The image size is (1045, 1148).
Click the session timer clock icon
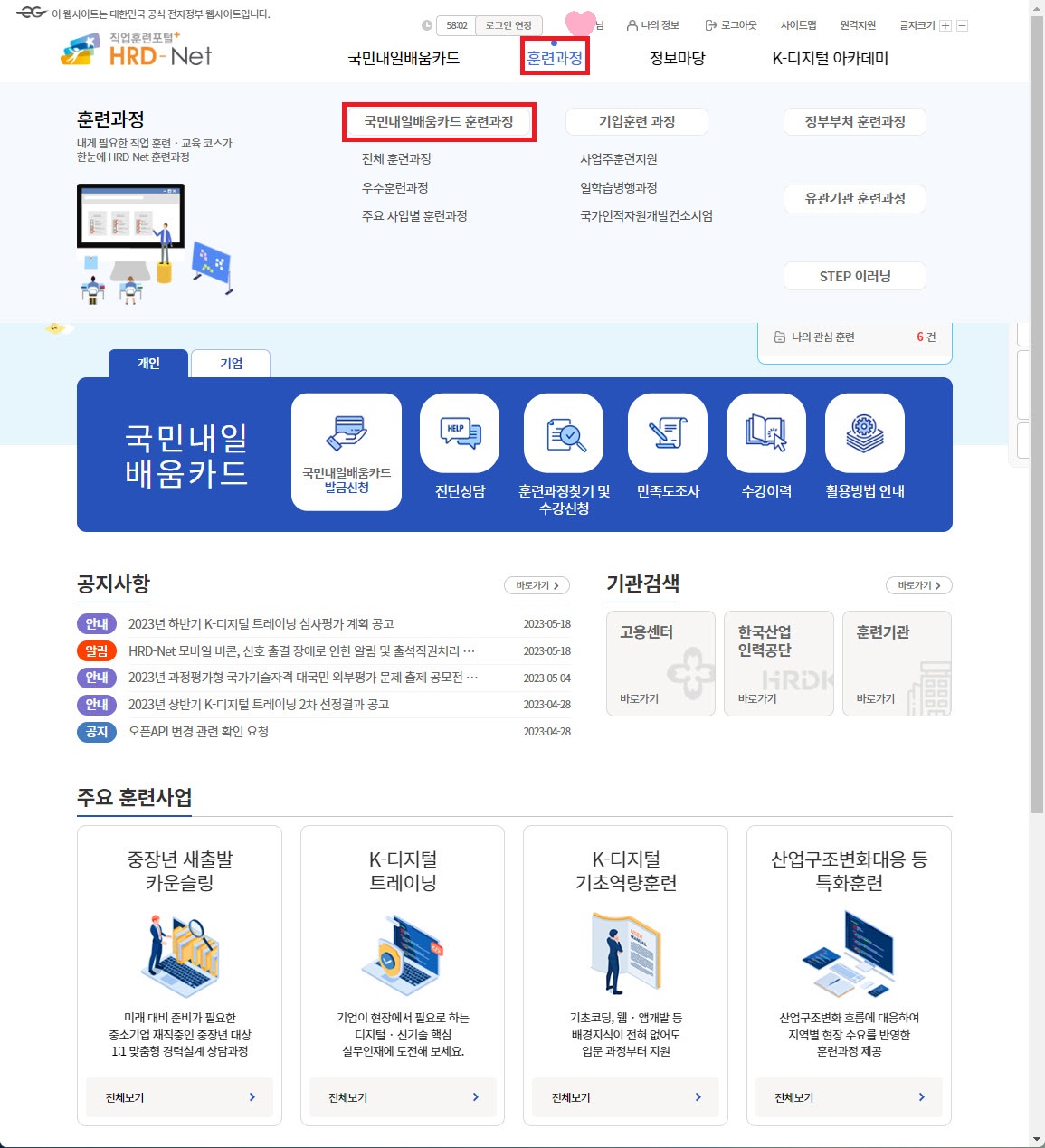[427, 25]
